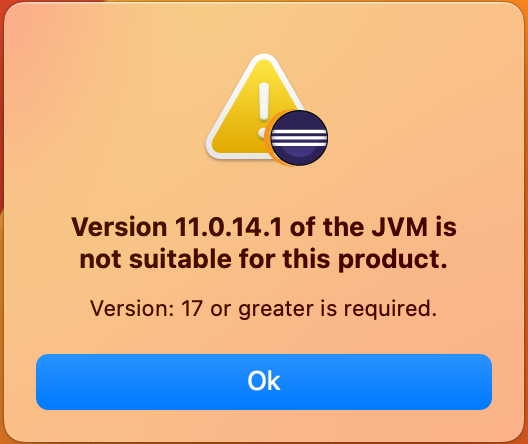The width and height of the screenshot is (528, 444).
Task: Click the number 17 in the requirement text
Action: coord(192,308)
